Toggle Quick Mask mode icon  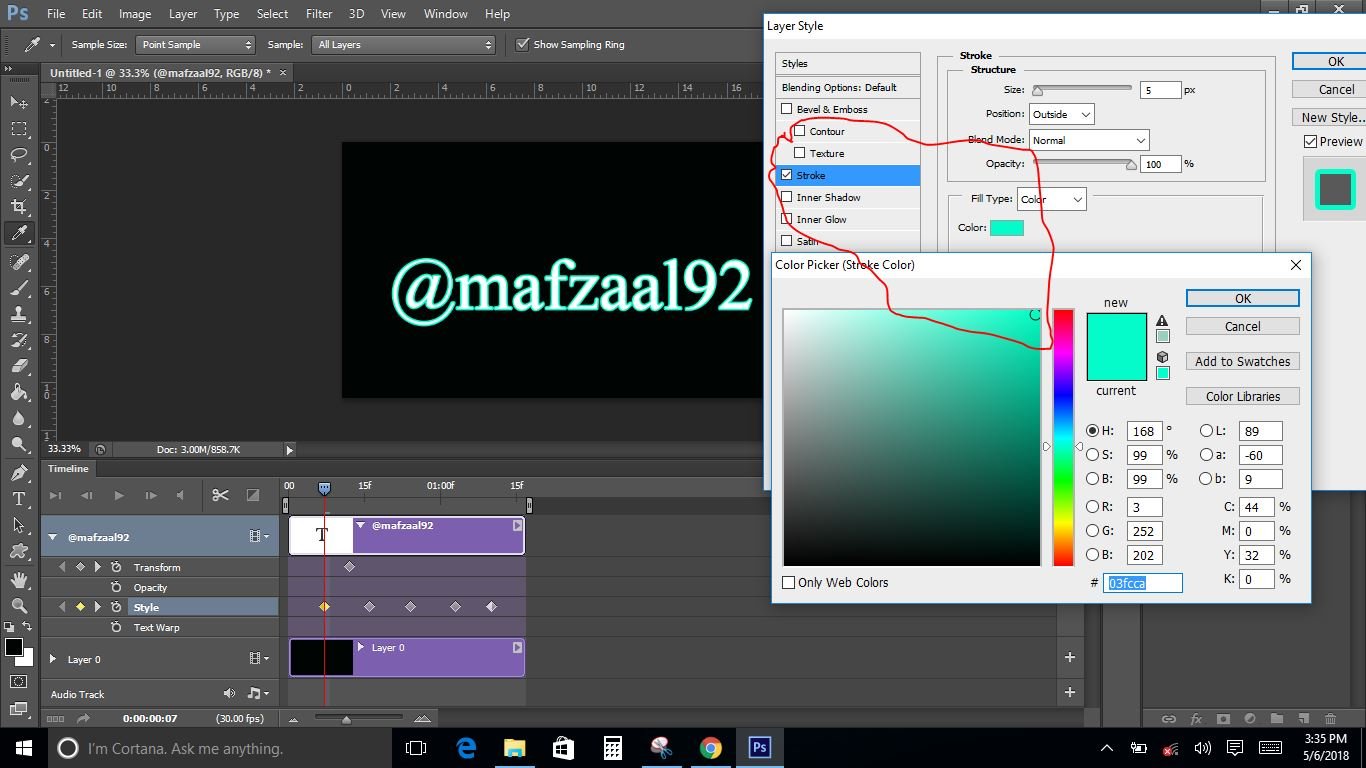pos(19,681)
